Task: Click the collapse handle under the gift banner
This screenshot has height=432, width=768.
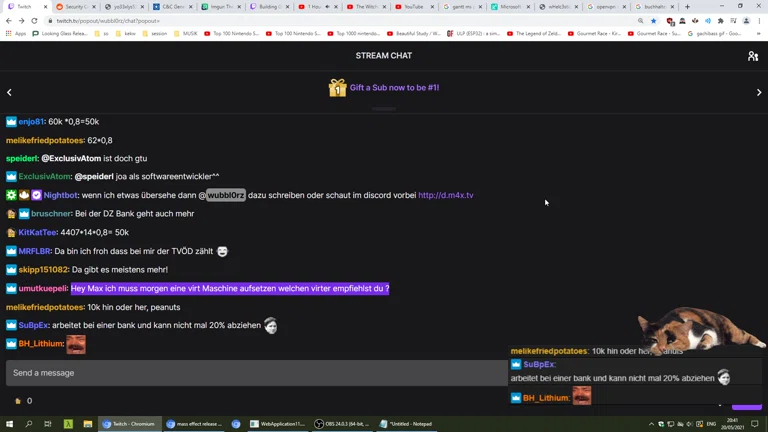Action: [x=384, y=108]
